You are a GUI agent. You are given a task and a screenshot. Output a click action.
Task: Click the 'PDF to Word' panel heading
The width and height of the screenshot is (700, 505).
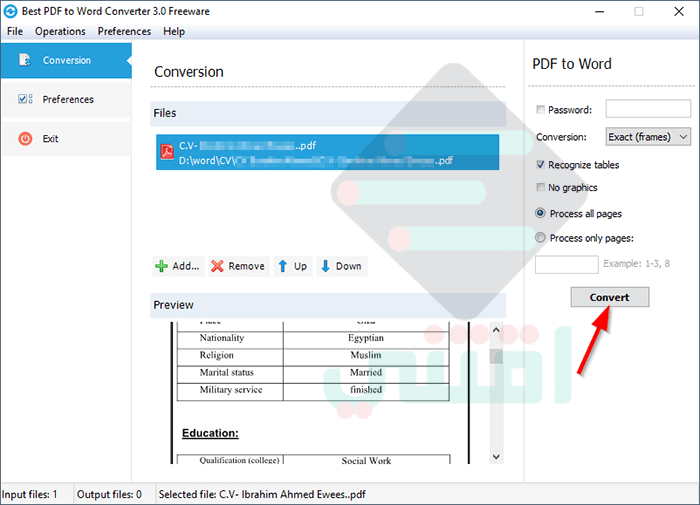[572, 64]
